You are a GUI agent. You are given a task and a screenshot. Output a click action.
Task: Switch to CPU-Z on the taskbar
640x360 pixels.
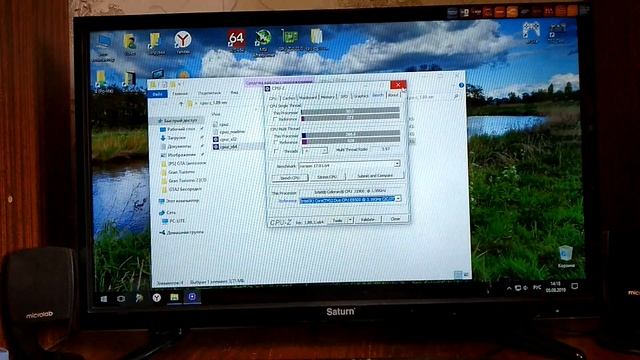(192, 297)
